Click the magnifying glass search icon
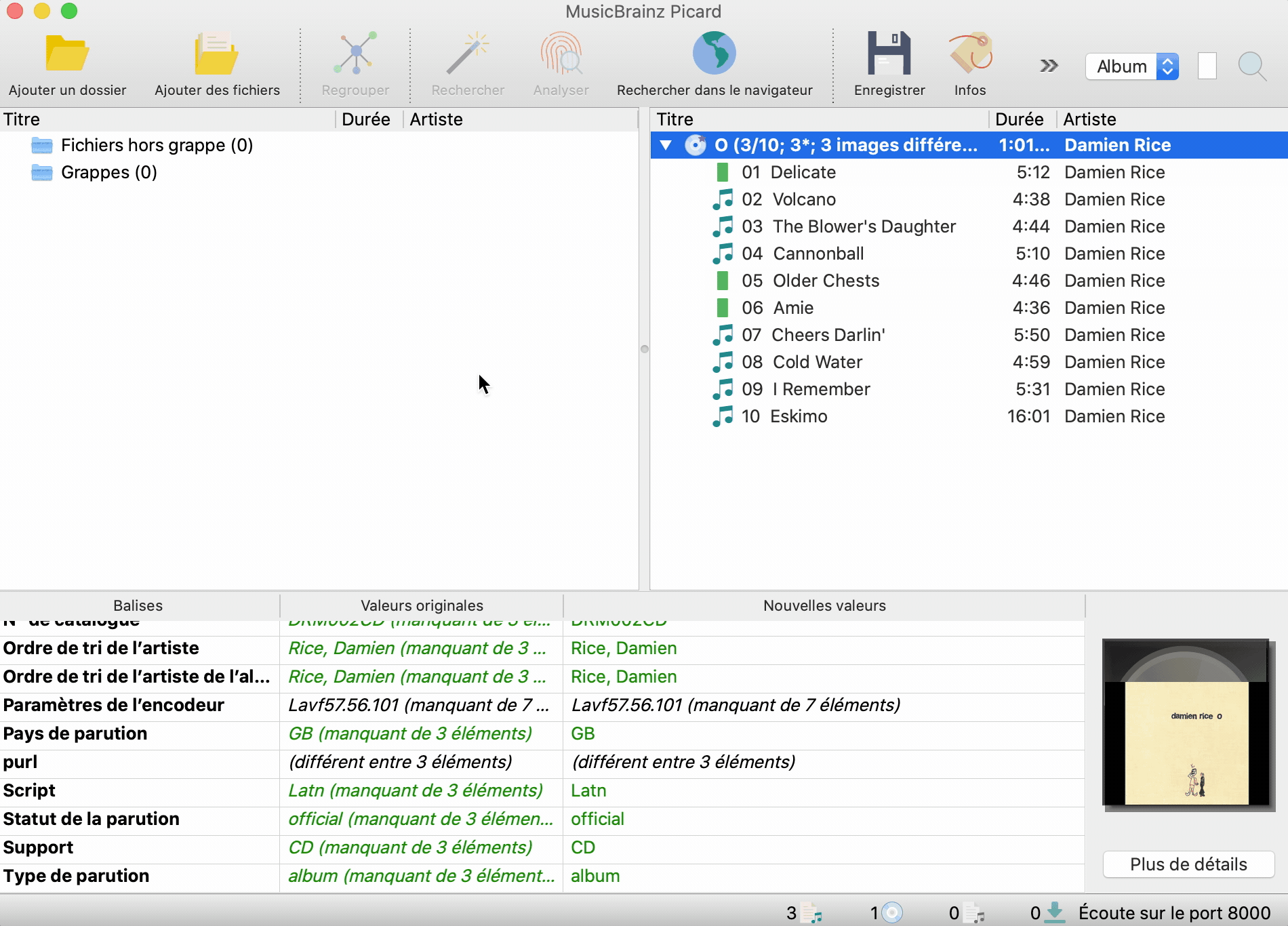This screenshot has height=926, width=1288. click(1251, 66)
